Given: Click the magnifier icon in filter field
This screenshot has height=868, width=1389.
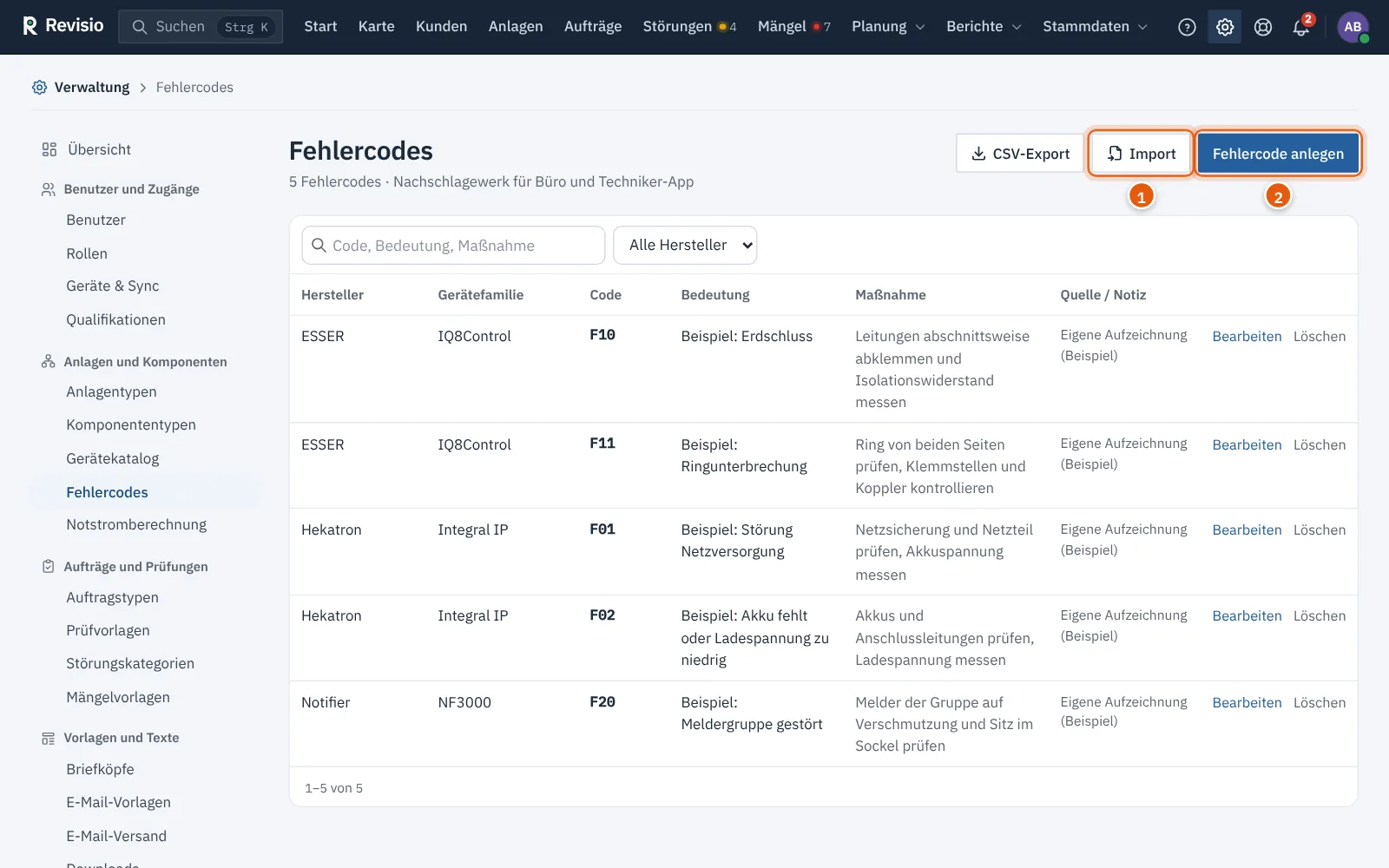Looking at the screenshot, I should 319,246.
